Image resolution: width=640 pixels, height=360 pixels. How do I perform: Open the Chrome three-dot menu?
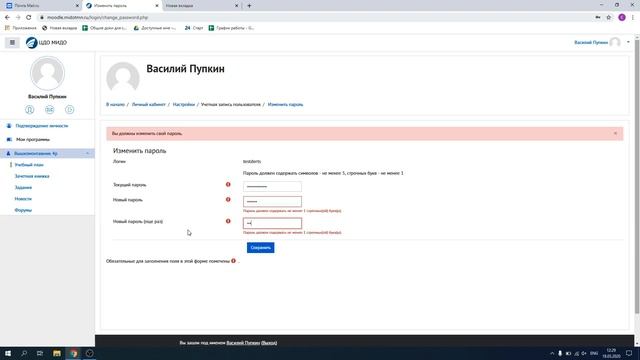pos(633,18)
